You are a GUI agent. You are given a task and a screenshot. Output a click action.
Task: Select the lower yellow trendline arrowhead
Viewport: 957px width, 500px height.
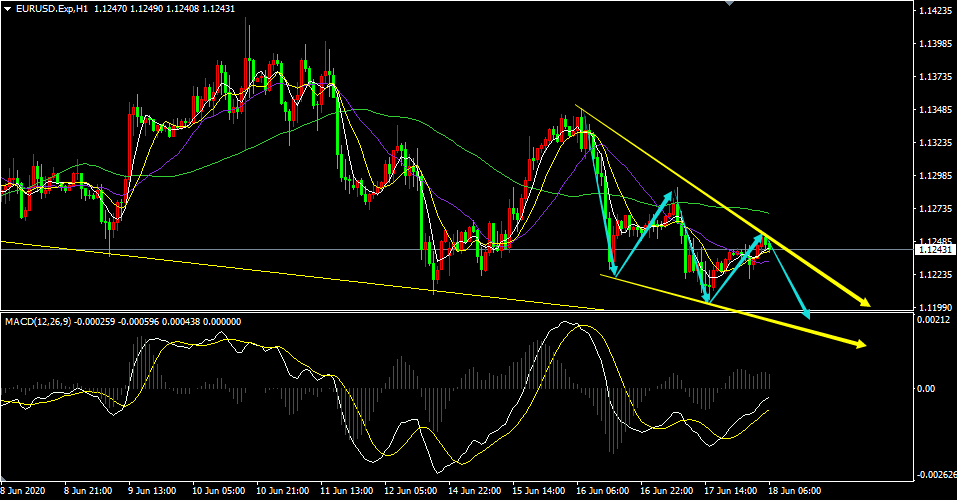858,345
